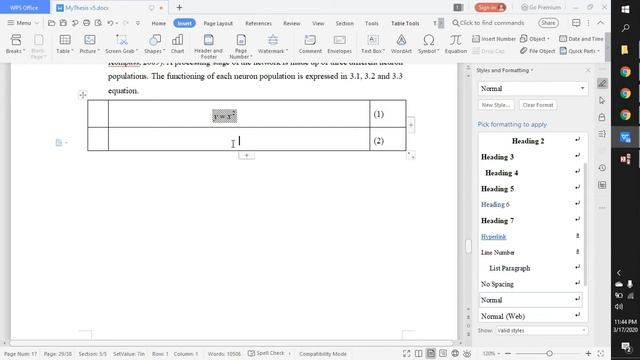
Task: Apply the Heading 2 style
Action: (531, 141)
